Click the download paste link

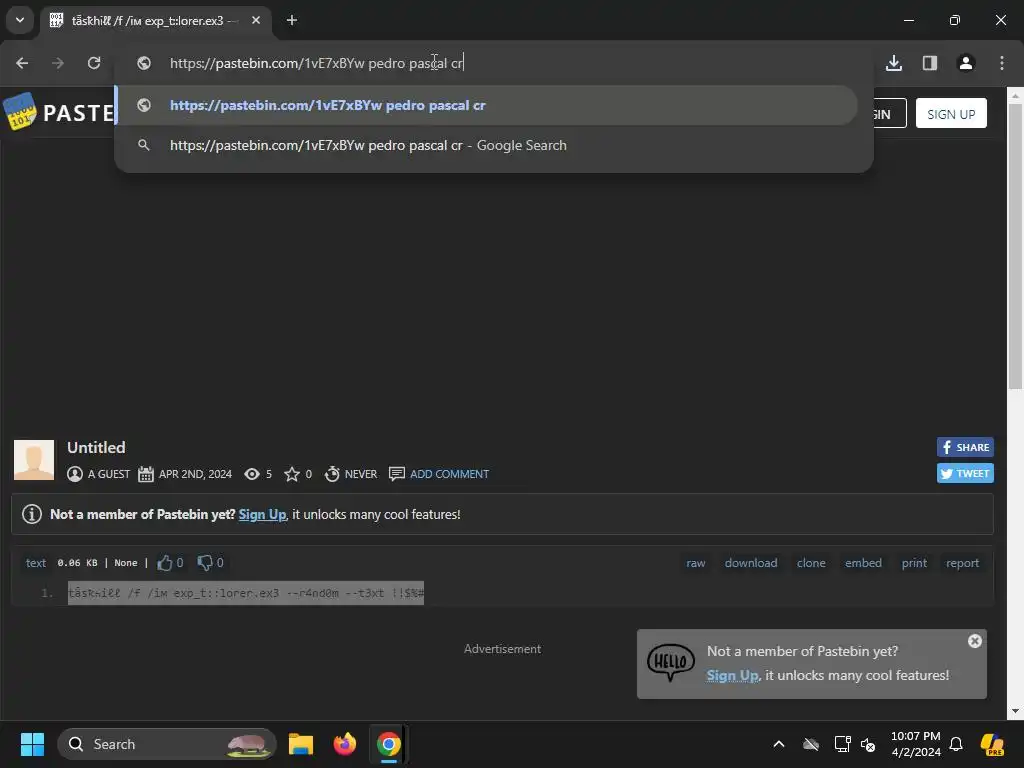pyautogui.click(x=751, y=563)
